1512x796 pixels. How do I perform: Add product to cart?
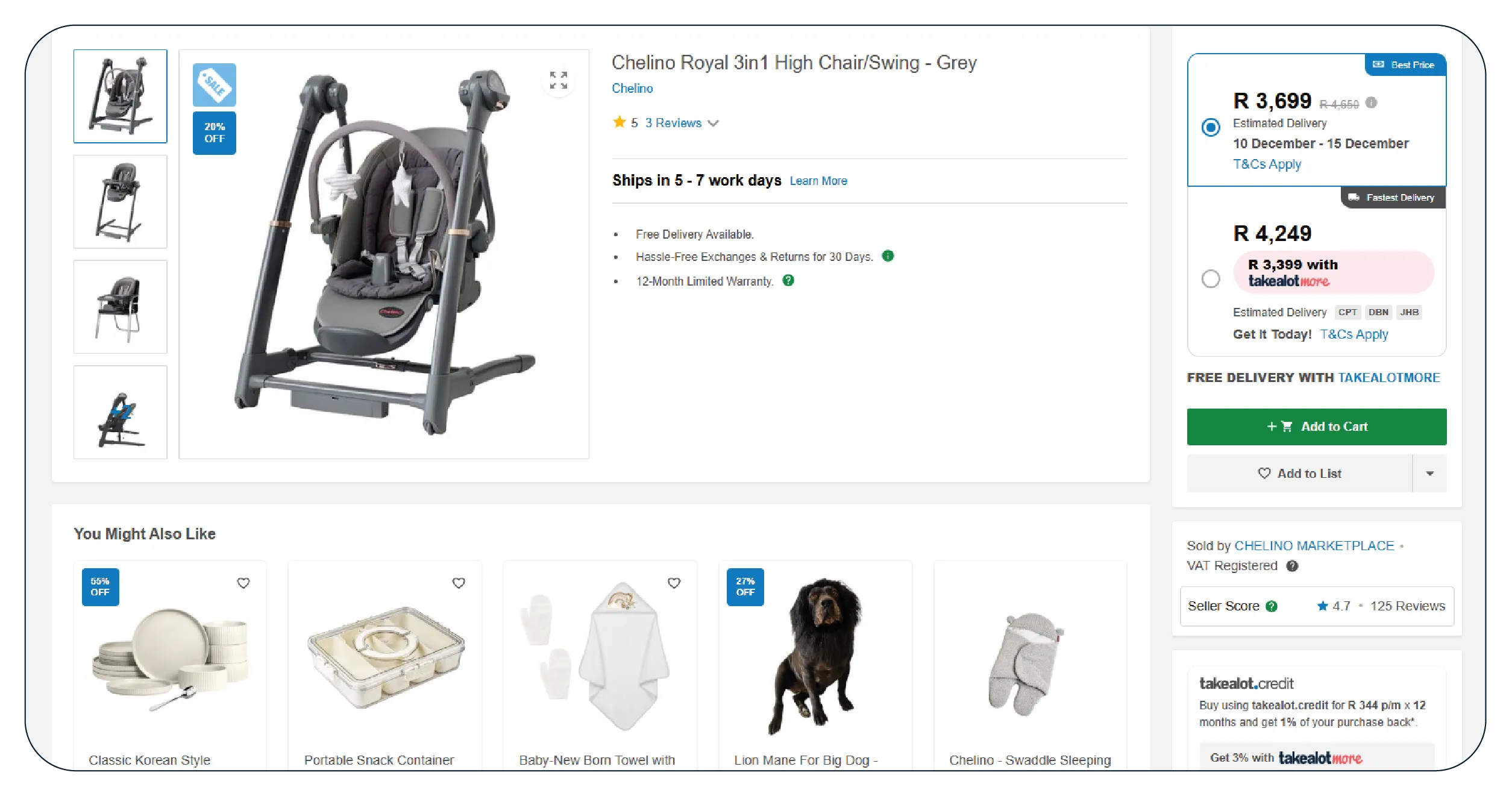point(1316,427)
